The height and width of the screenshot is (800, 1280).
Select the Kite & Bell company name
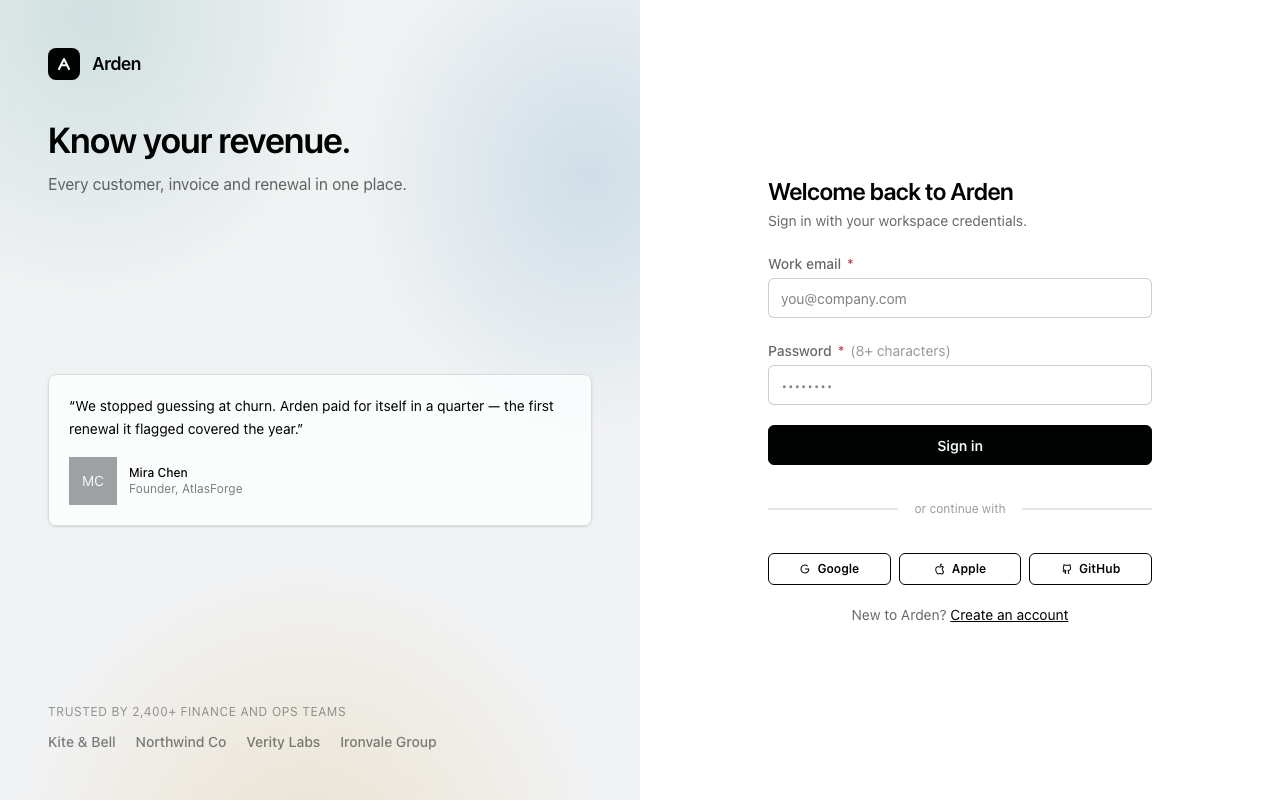click(x=82, y=742)
